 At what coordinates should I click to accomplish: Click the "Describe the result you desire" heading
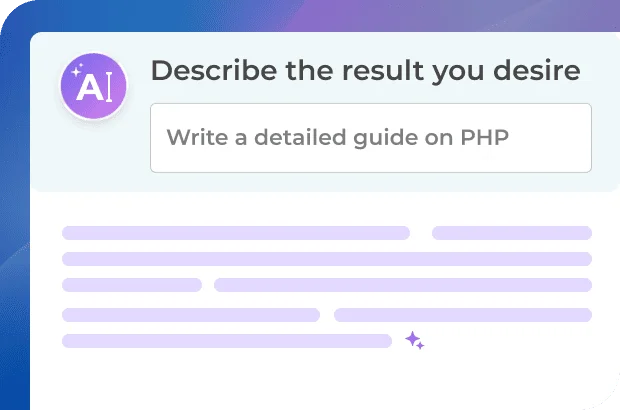tap(365, 71)
